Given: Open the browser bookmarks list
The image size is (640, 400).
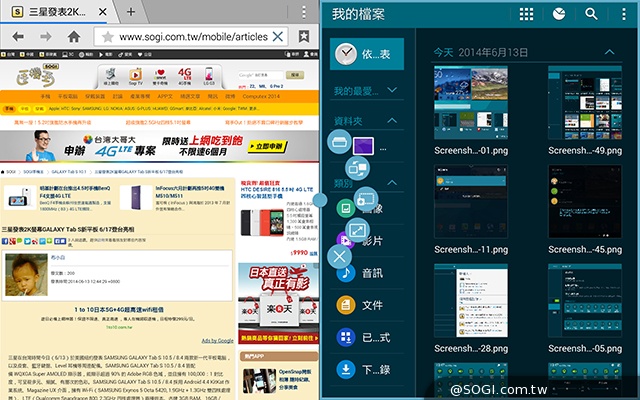Looking at the screenshot, I should coord(304,37).
